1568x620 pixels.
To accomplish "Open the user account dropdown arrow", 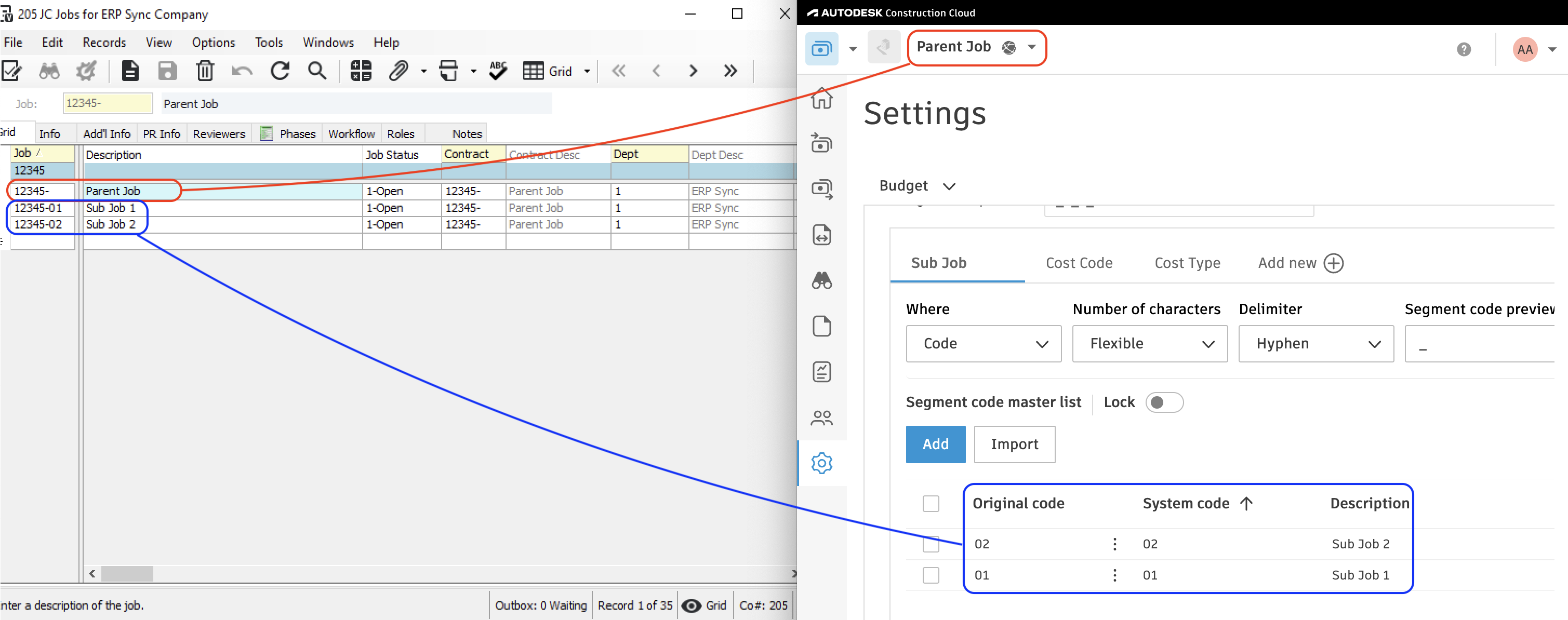I will (1552, 50).
